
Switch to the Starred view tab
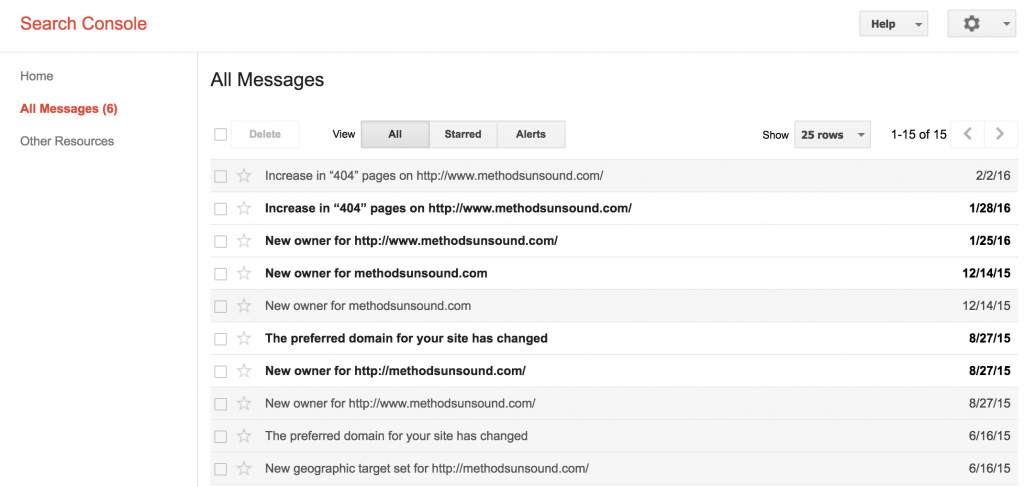463,134
